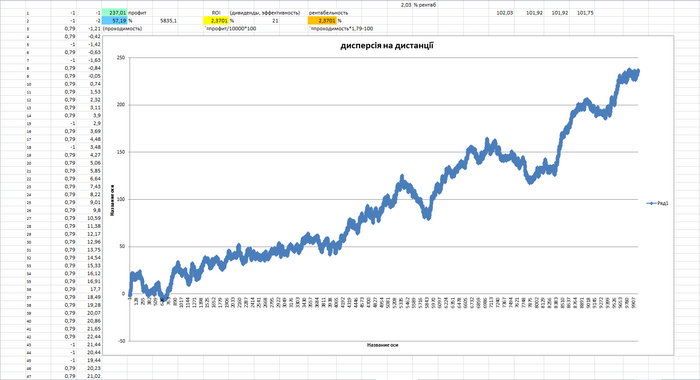This screenshot has width=700, height=380.
Task: Select the 150 label on vertical axis
Action: pos(121,152)
